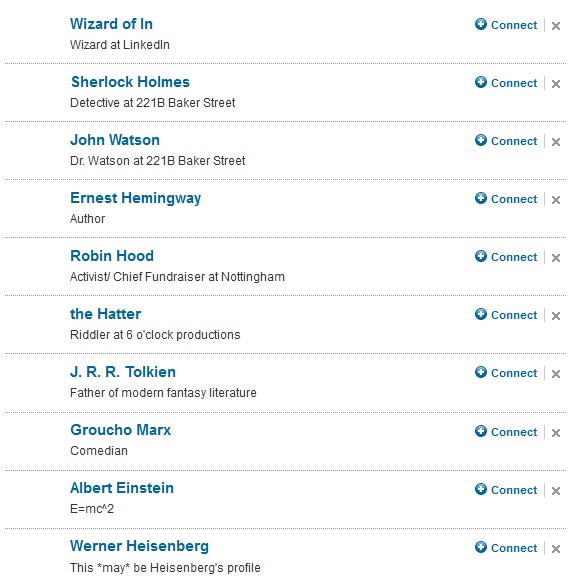Remove Groucho Marx suggestion via X icon

[x=556, y=432]
